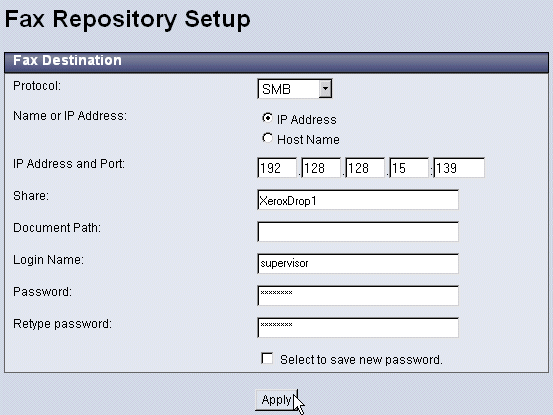Click the first IP octet field containing 192
Viewport: 553px width, 415px height.
(x=277, y=168)
